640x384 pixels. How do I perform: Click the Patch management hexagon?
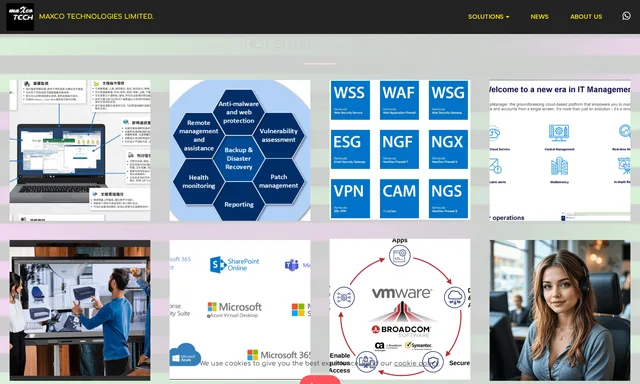[x=279, y=181]
